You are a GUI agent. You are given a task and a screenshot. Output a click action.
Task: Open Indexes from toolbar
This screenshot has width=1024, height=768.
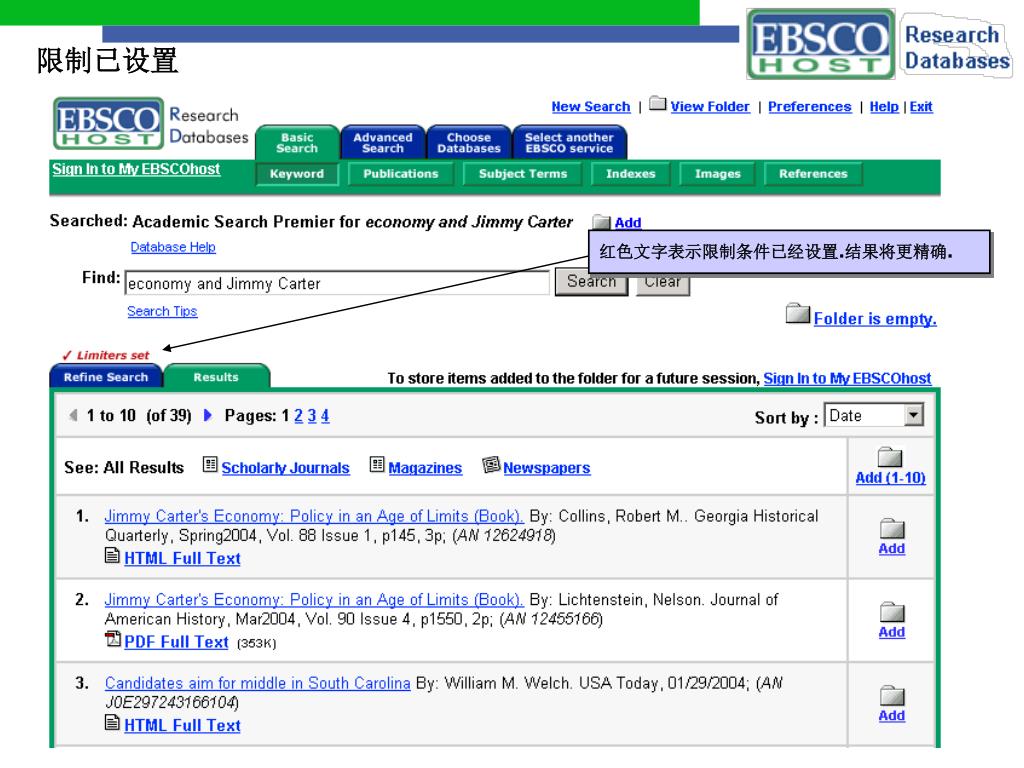click(630, 174)
